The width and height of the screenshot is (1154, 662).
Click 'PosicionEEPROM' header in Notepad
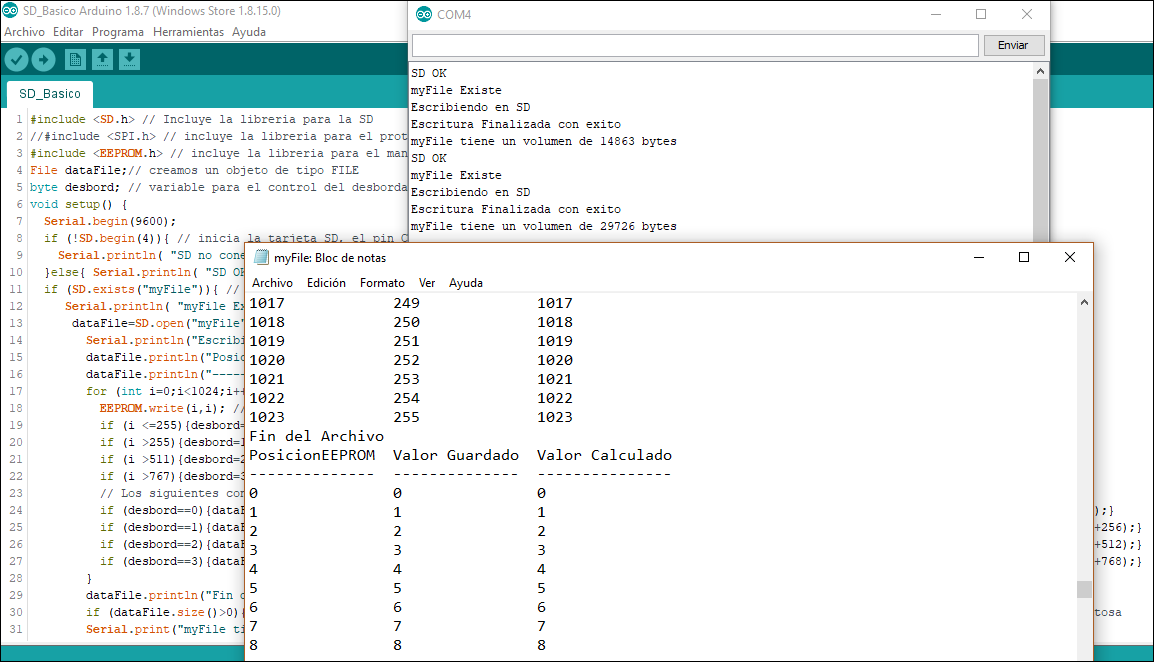pos(312,455)
